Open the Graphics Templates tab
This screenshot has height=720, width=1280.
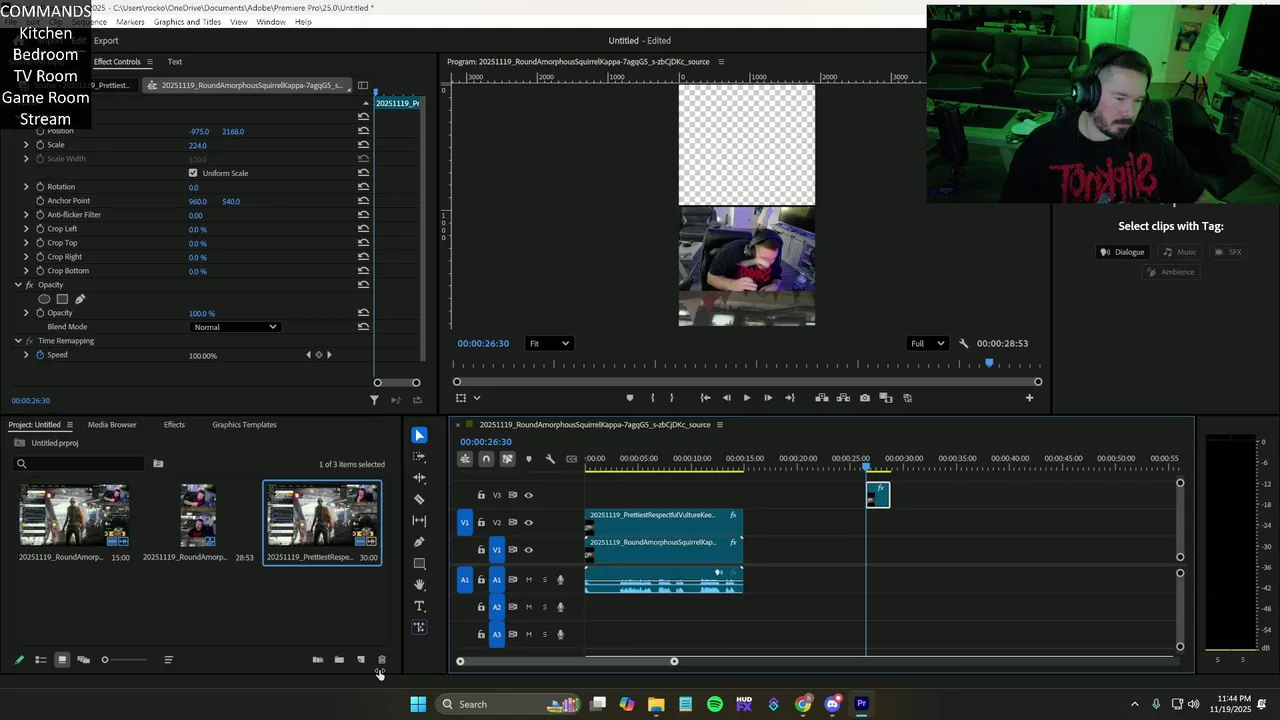244,425
